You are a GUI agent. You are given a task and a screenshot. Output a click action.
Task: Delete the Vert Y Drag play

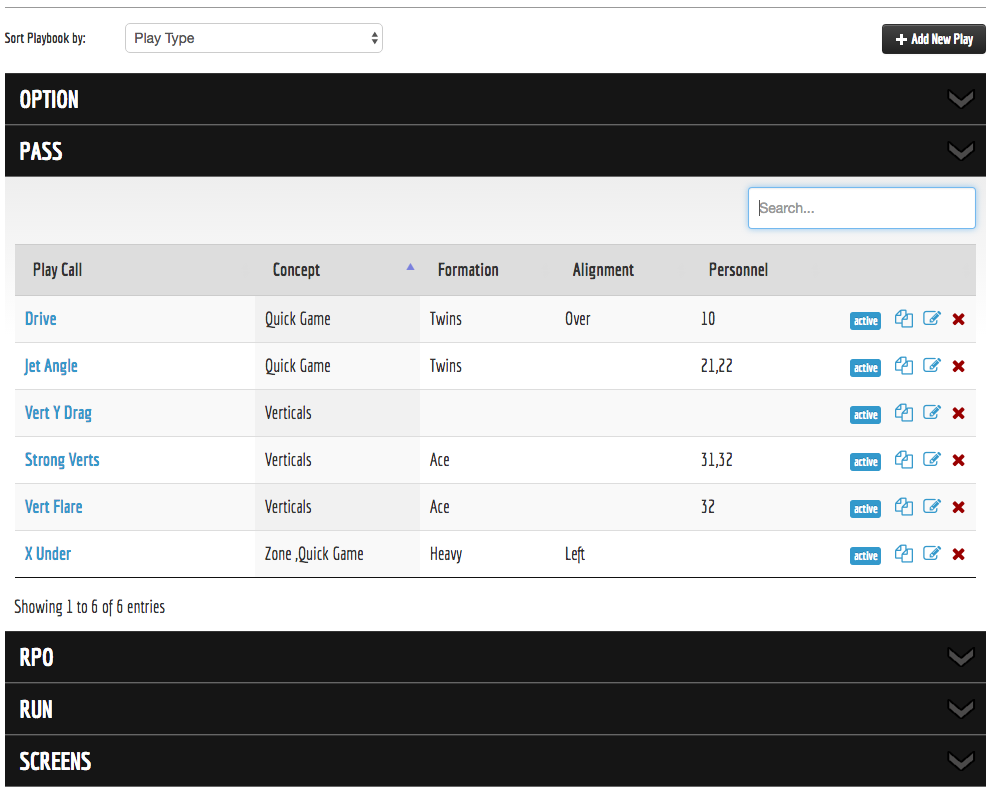tap(958, 413)
